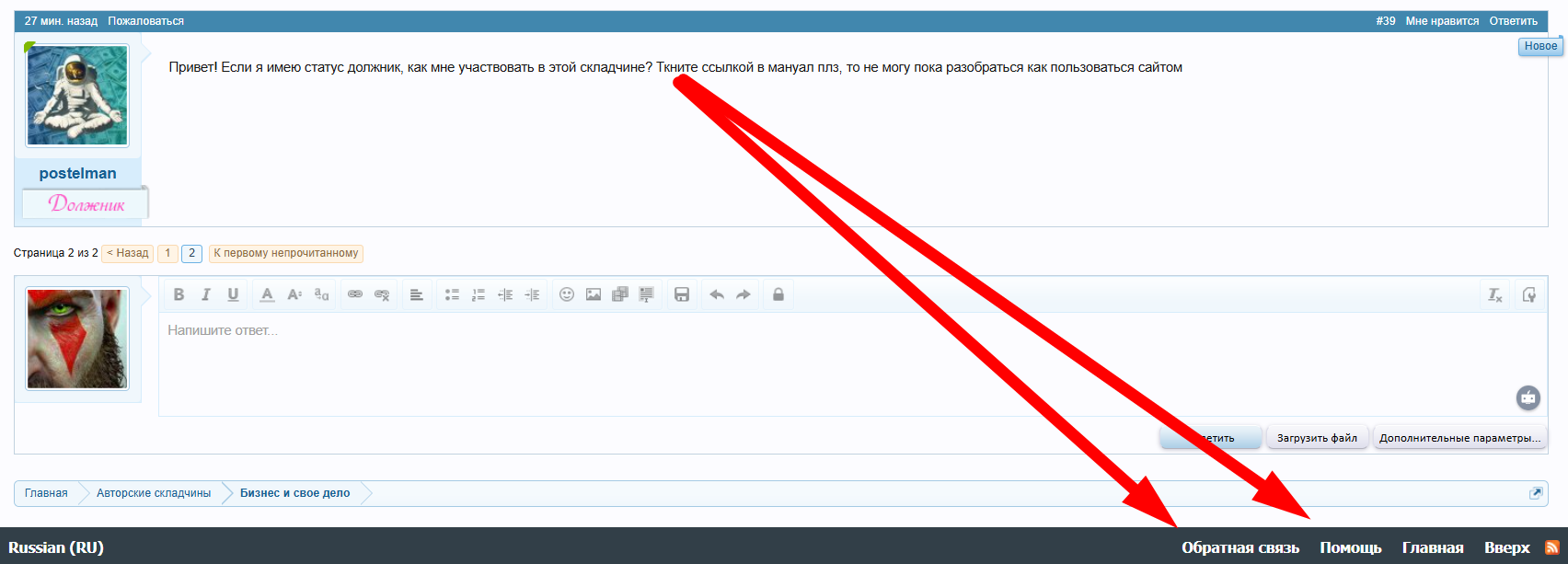This screenshot has height=564, width=1568.
Task: Increase indent with the indent icon
Action: pos(532,294)
